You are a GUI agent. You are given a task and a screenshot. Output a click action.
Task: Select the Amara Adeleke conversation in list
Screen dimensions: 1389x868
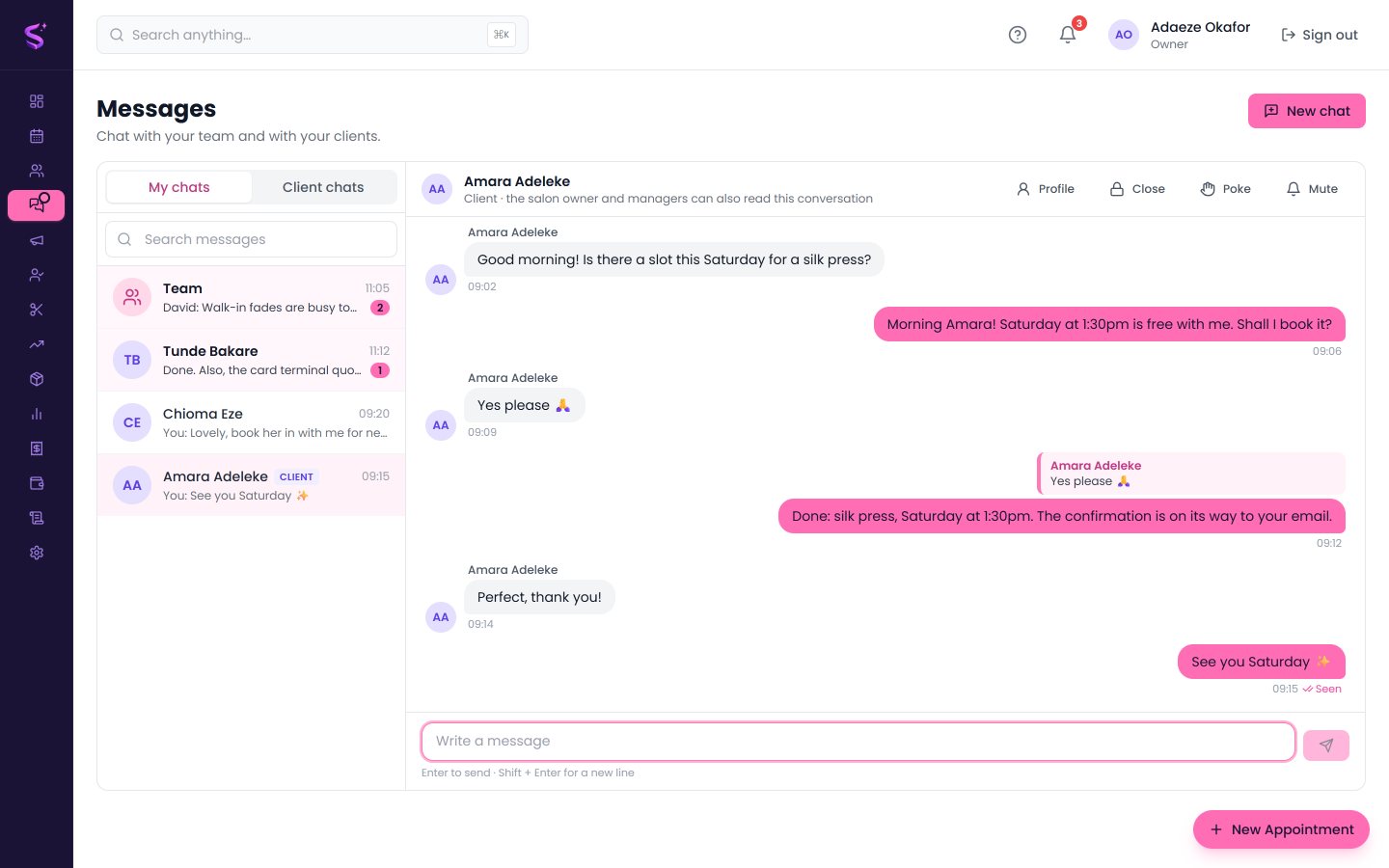251,485
